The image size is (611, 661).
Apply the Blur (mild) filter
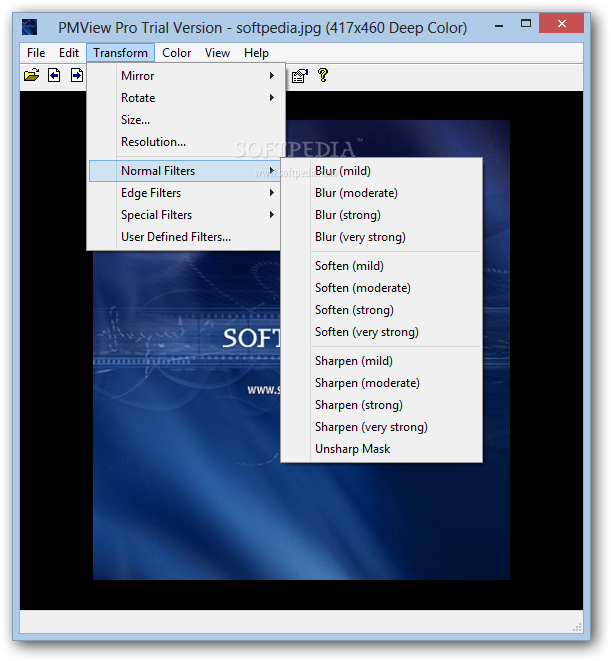click(x=382, y=171)
